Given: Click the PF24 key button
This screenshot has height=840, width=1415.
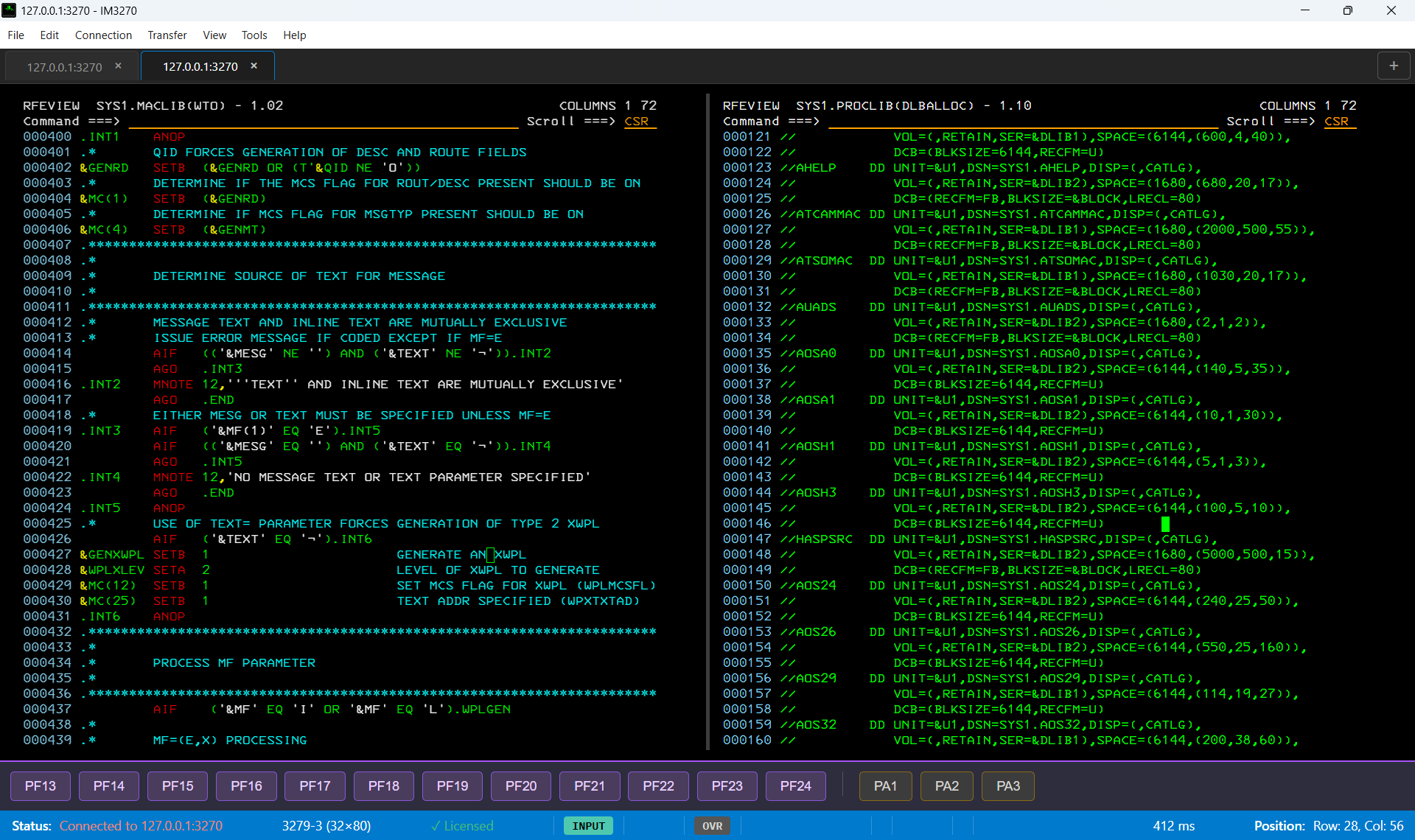Looking at the screenshot, I should 796,786.
